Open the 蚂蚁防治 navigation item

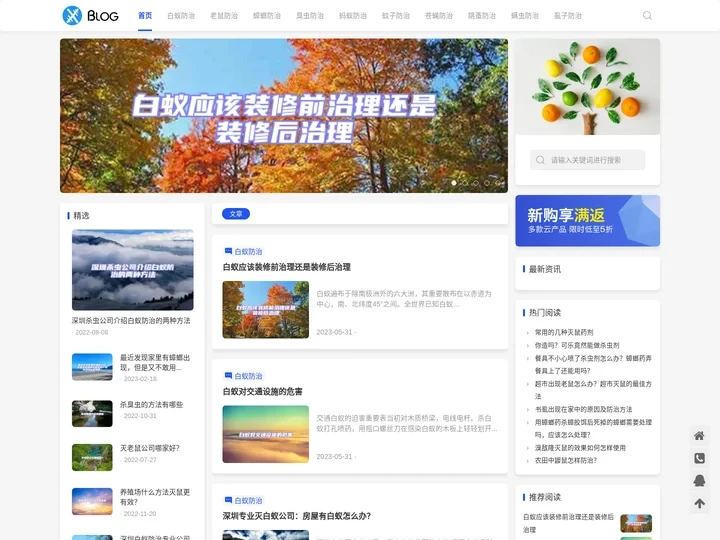pos(353,16)
